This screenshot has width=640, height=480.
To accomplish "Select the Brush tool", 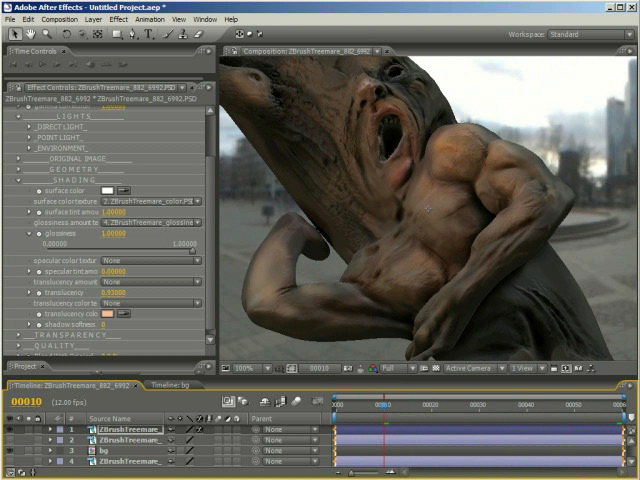I will pyautogui.click(x=168, y=34).
